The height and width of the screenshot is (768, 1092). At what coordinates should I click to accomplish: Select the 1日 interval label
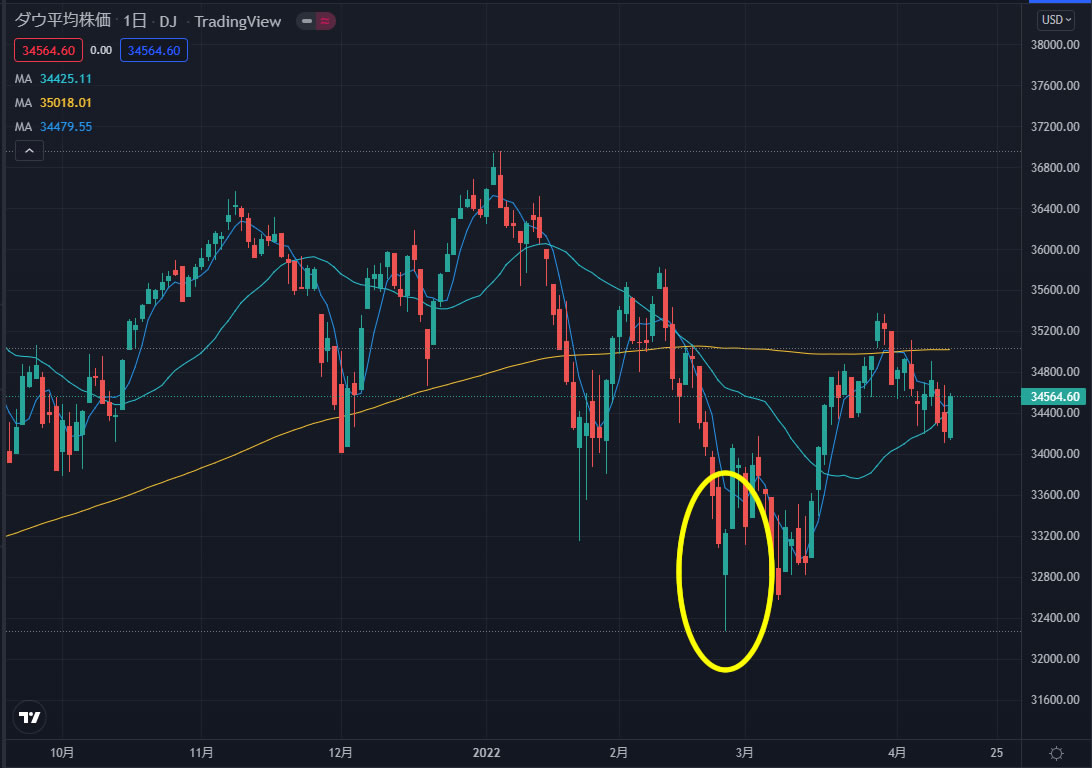pyautogui.click(x=134, y=21)
